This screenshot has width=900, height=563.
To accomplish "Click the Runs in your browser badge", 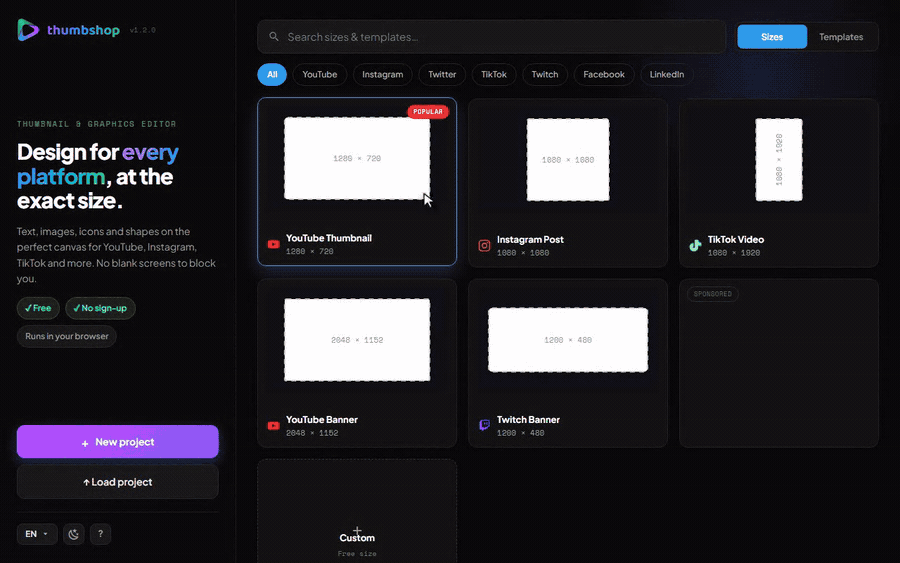I will (x=67, y=336).
